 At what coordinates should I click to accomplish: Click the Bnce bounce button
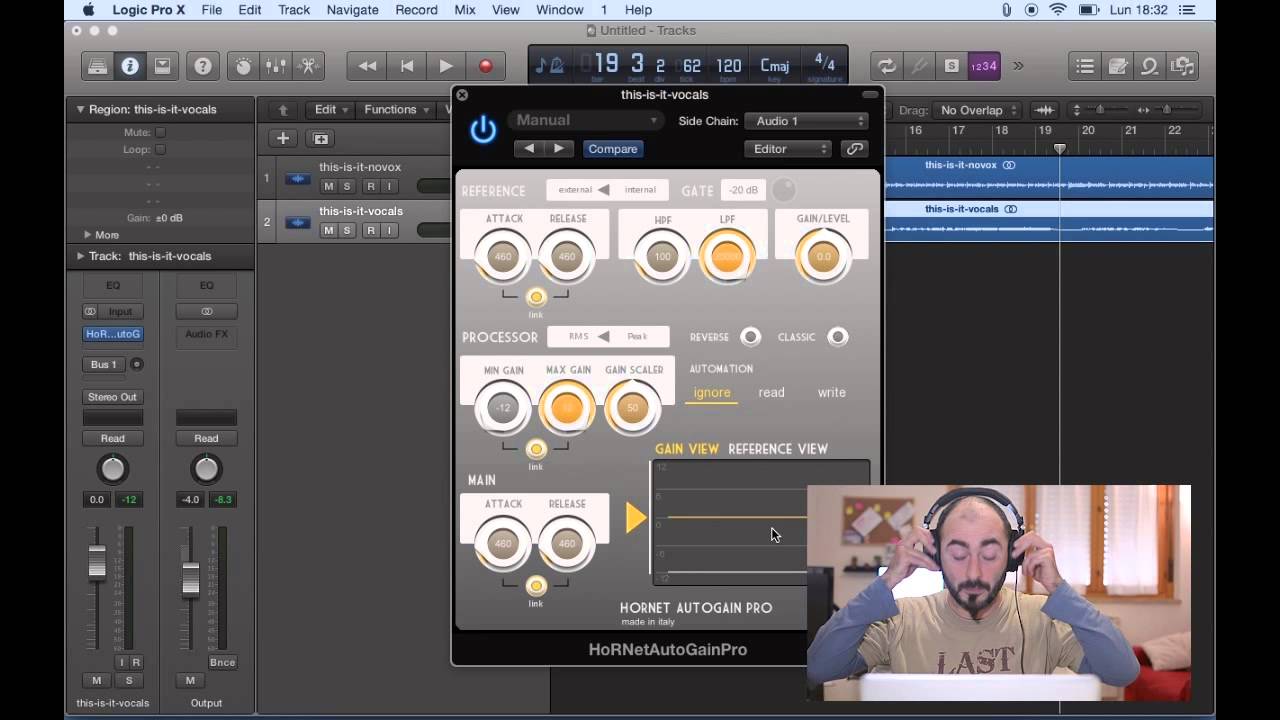(x=223, y=662)
